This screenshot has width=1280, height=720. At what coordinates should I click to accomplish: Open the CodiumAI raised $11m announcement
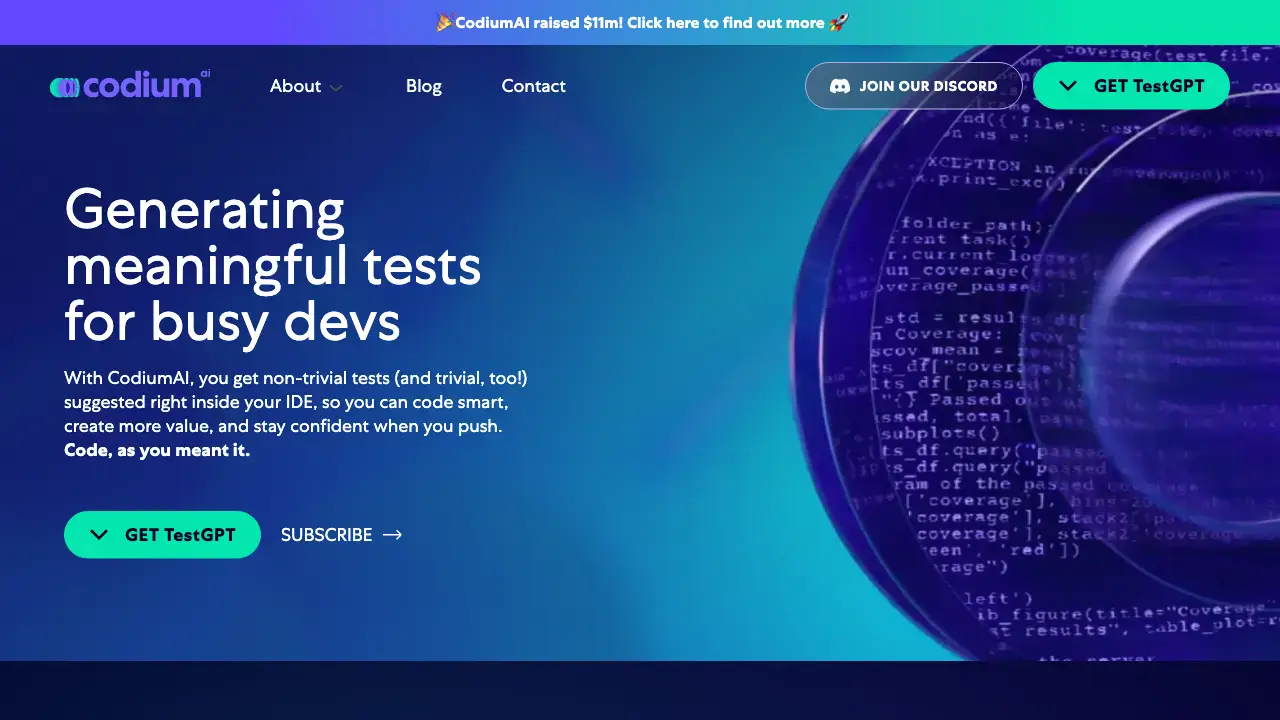[640, 22]
